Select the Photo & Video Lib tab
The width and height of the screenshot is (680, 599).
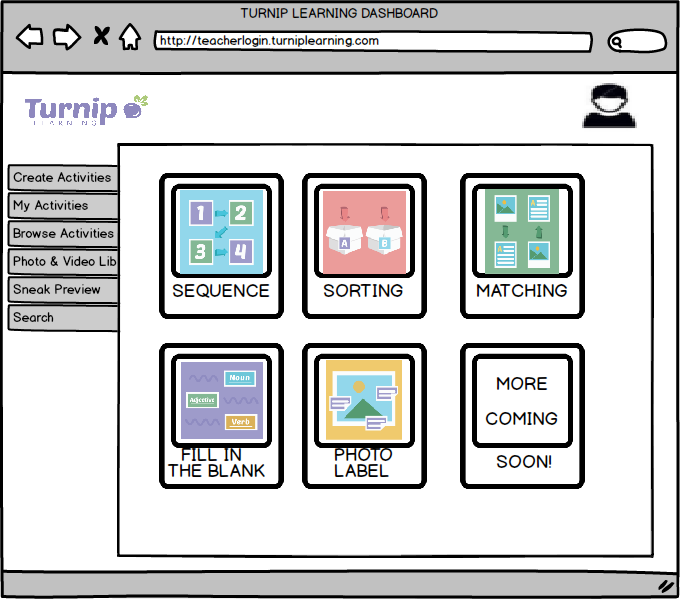click(63, 262)
